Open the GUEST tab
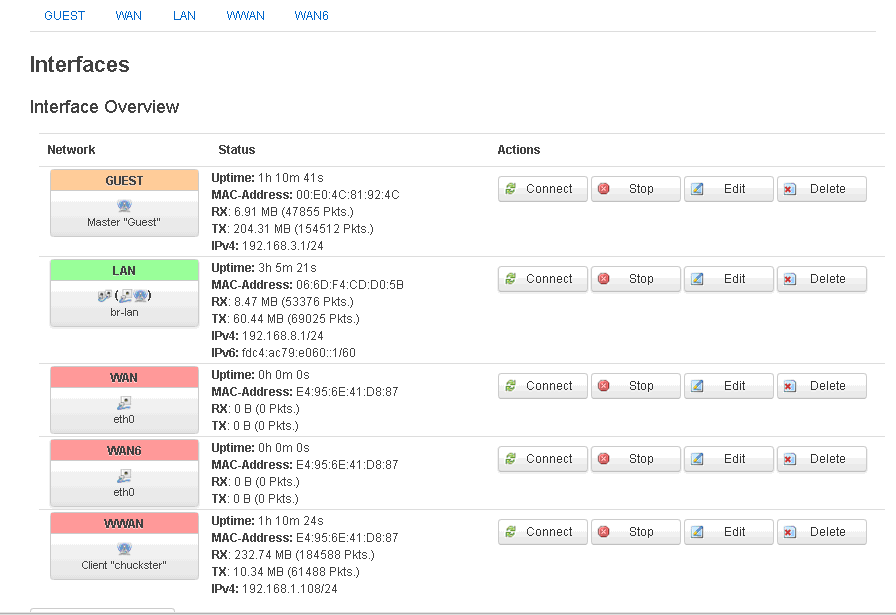This screenshot has width=896, height=615. pos(65,15)
